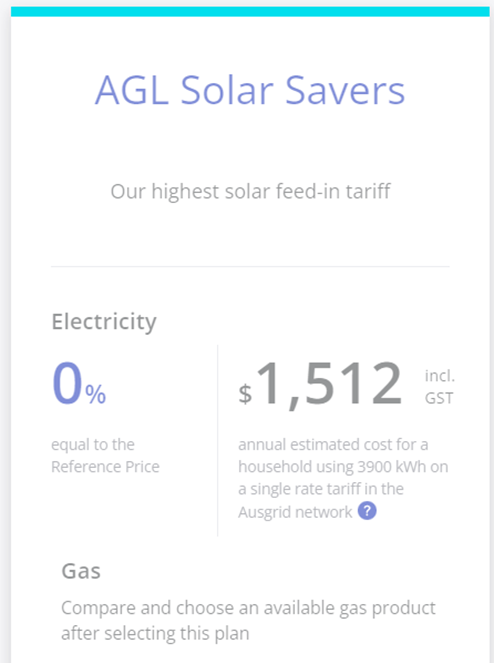Click the 1,512 annual cost figure
The height and width of the screenshot is (663, 494).
coord(329,384)
